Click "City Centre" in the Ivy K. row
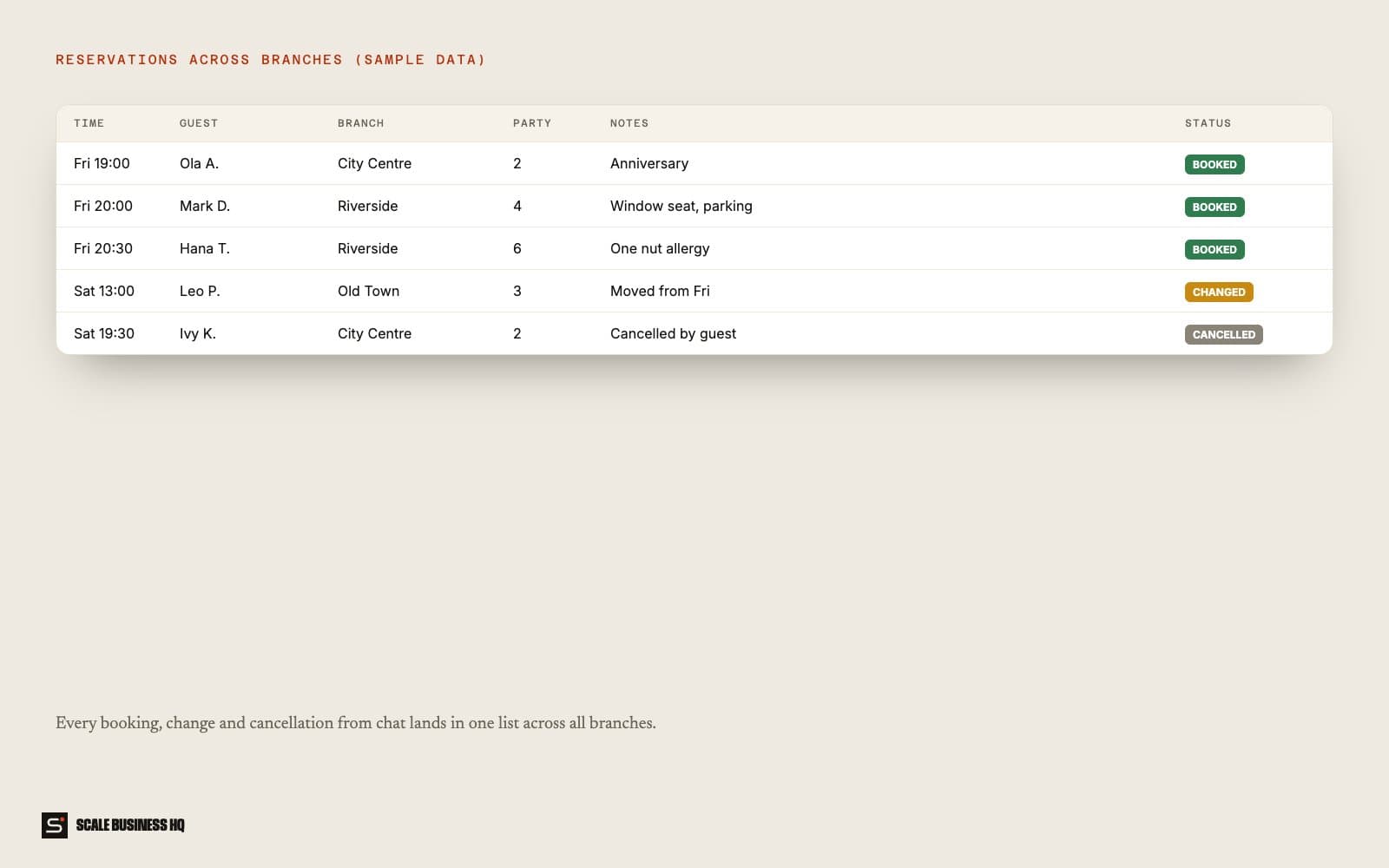This screenshot has width=1389, height=868. 374,333
